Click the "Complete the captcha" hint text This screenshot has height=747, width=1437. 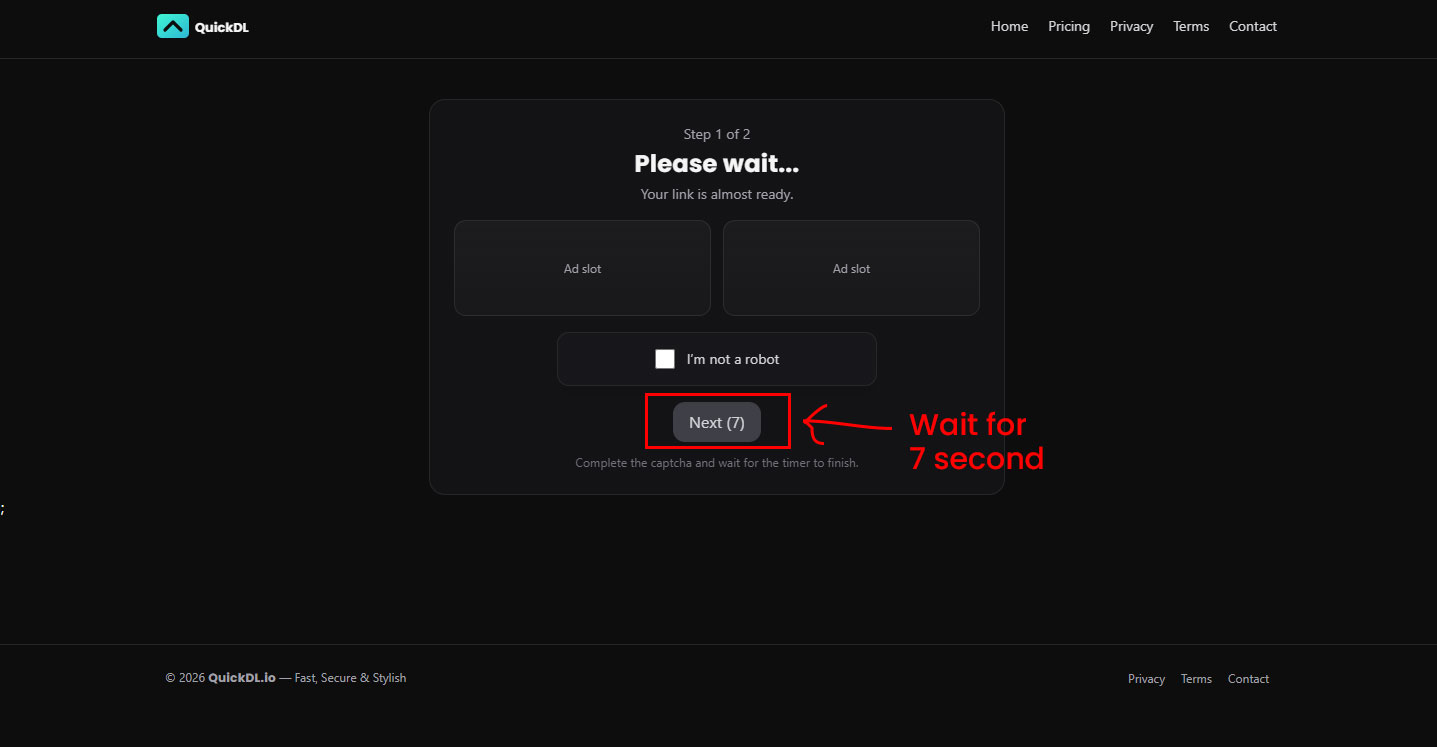(716, 463)
